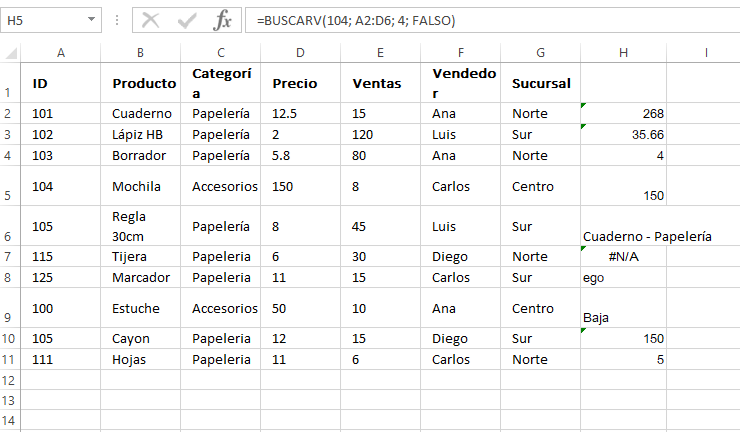Screen dimensions: 740x432
Task: Click the formula bar vertical dots handle
Action: click(x=117, y=20)
